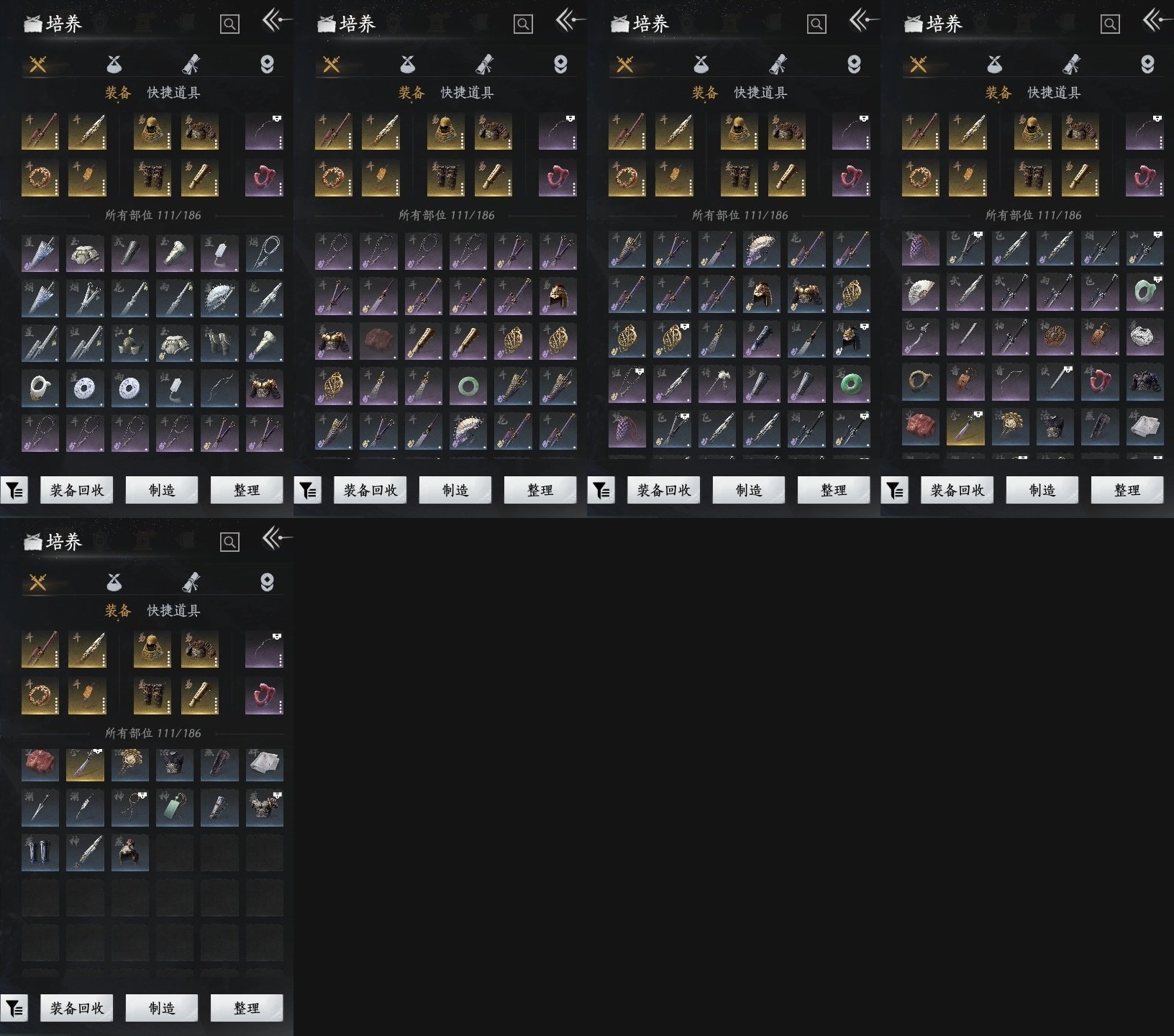The height and width of the screenshot is (1036, 1174).
Task: Click 装备回收 button in bottom-left panel
Action: click(77, 1009)
